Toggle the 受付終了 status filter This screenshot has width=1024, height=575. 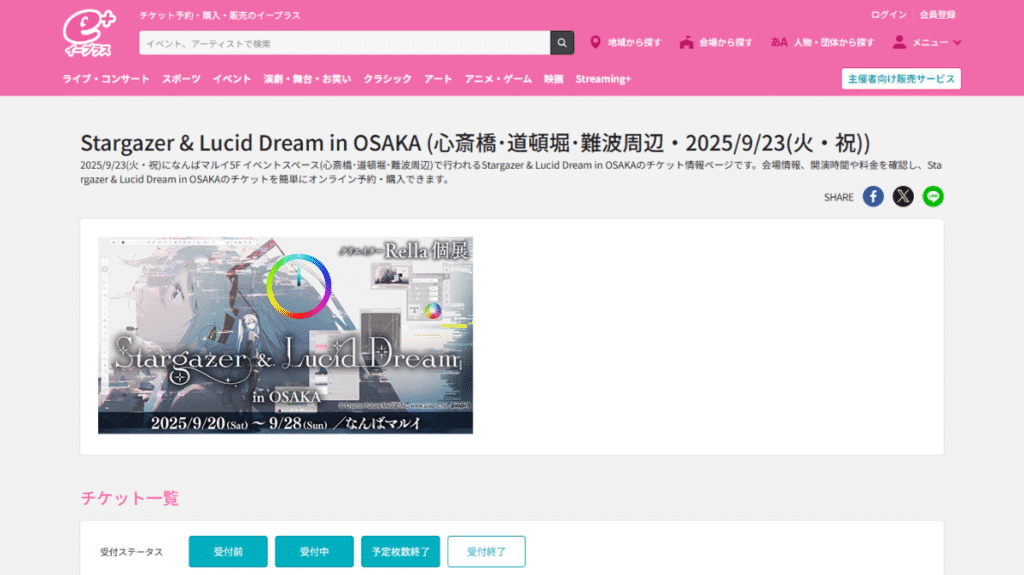487,551
